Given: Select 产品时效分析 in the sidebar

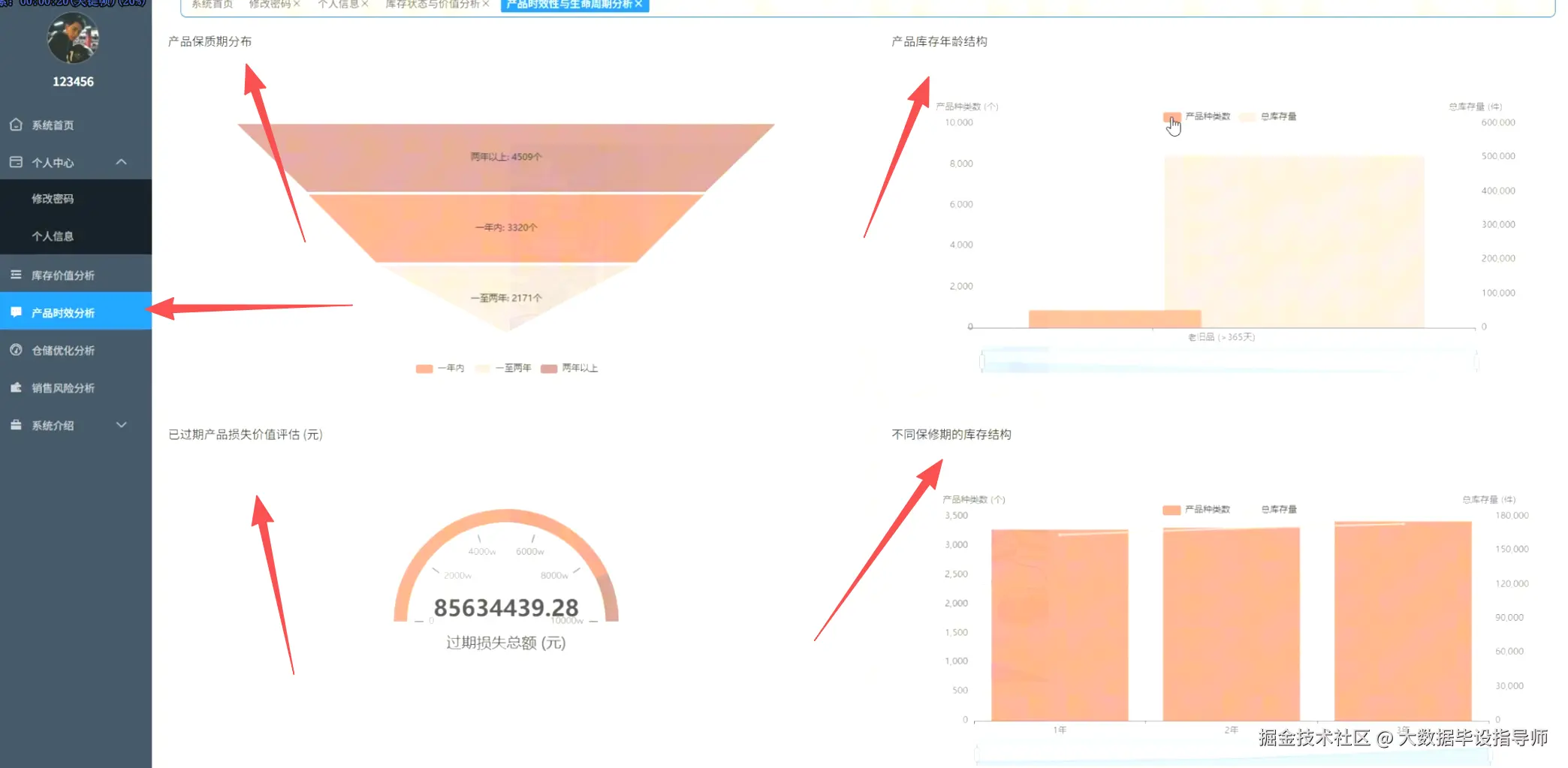Looking at the screenshot, I should point(76,312).
